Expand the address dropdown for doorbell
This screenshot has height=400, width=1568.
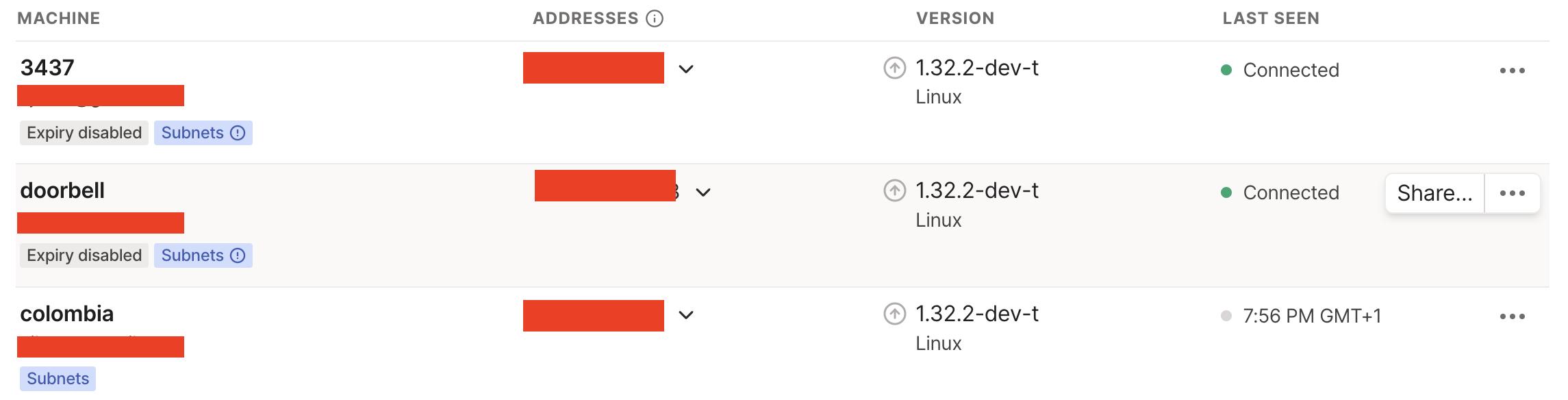(x=703, y=192)
